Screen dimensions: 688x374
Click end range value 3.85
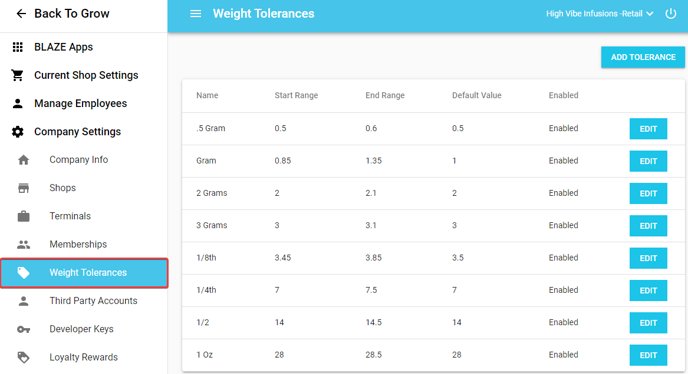(373, 258)
